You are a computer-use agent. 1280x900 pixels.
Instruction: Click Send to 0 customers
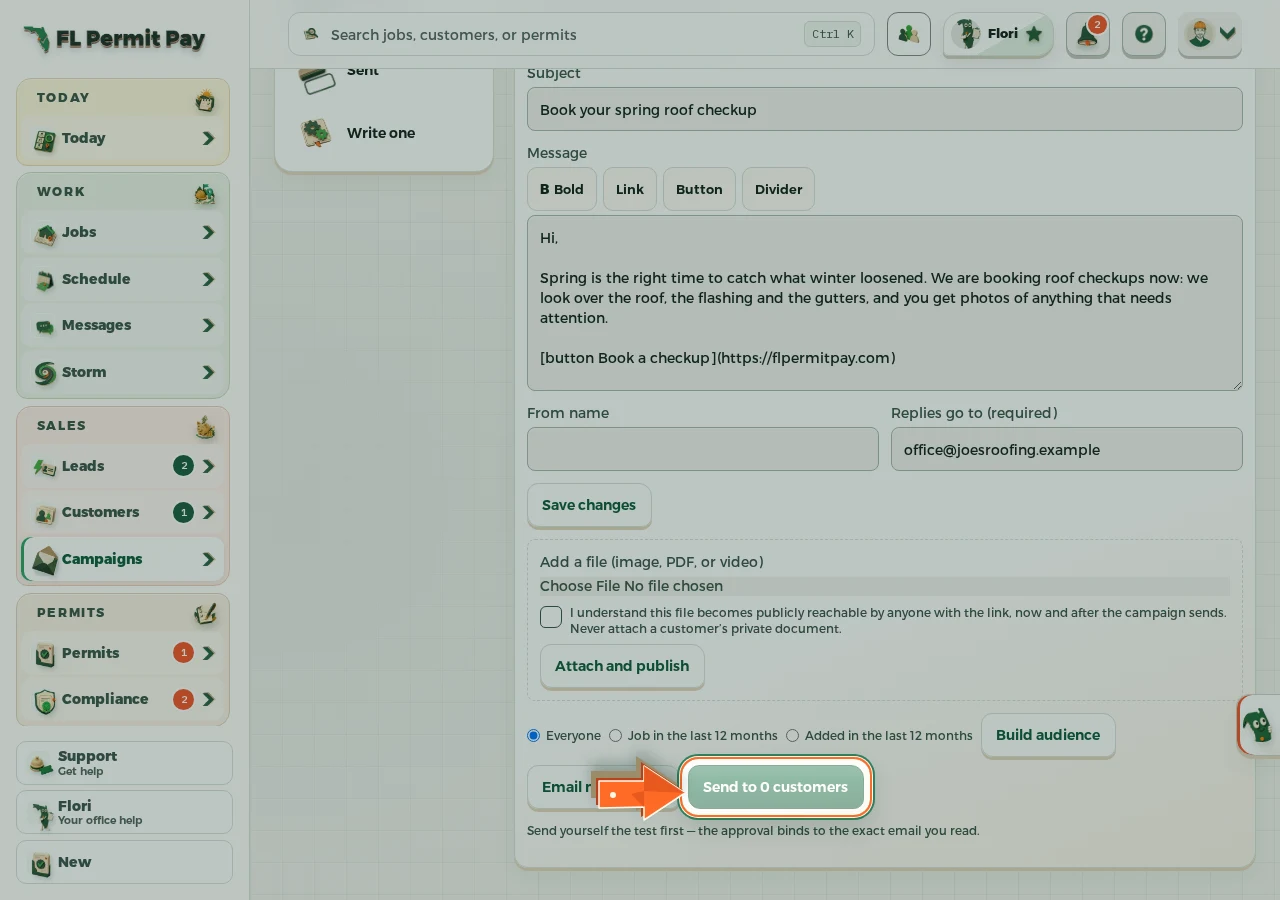pyautogui.click(x=775, y=787)
